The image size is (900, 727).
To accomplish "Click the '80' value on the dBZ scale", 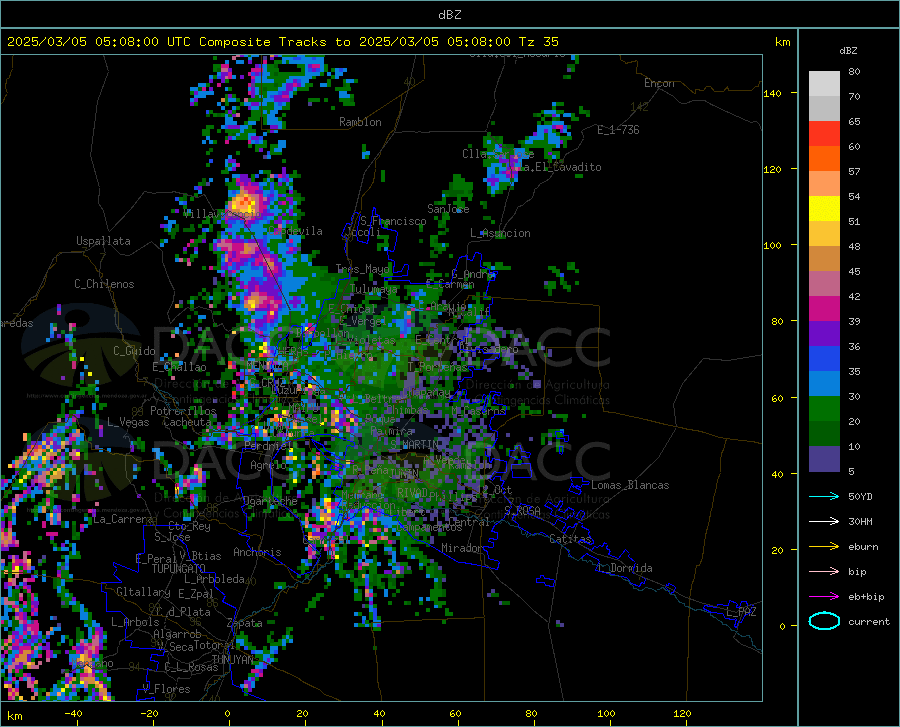I will 854,71.
